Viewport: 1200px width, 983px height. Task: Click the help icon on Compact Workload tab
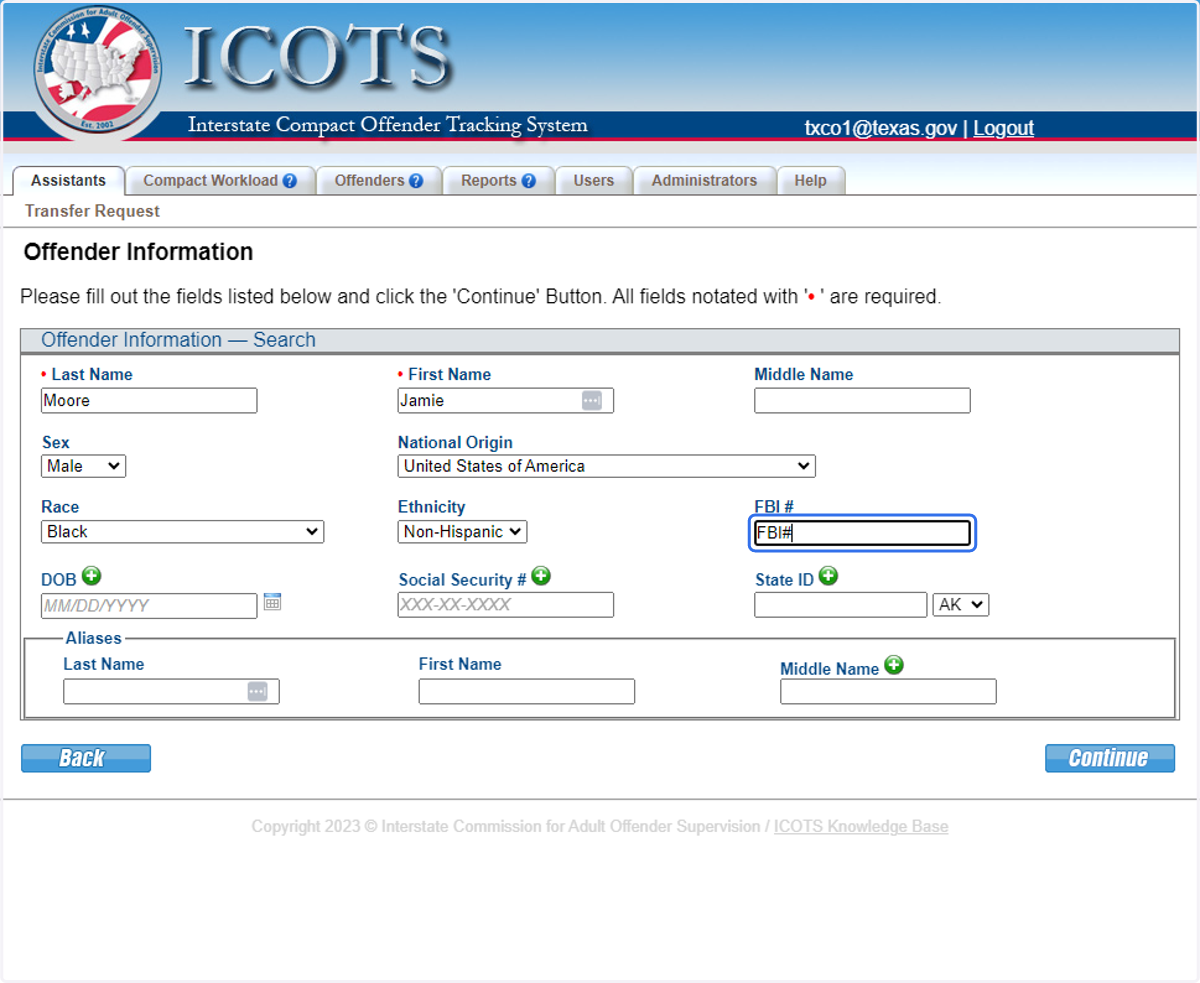289,181
